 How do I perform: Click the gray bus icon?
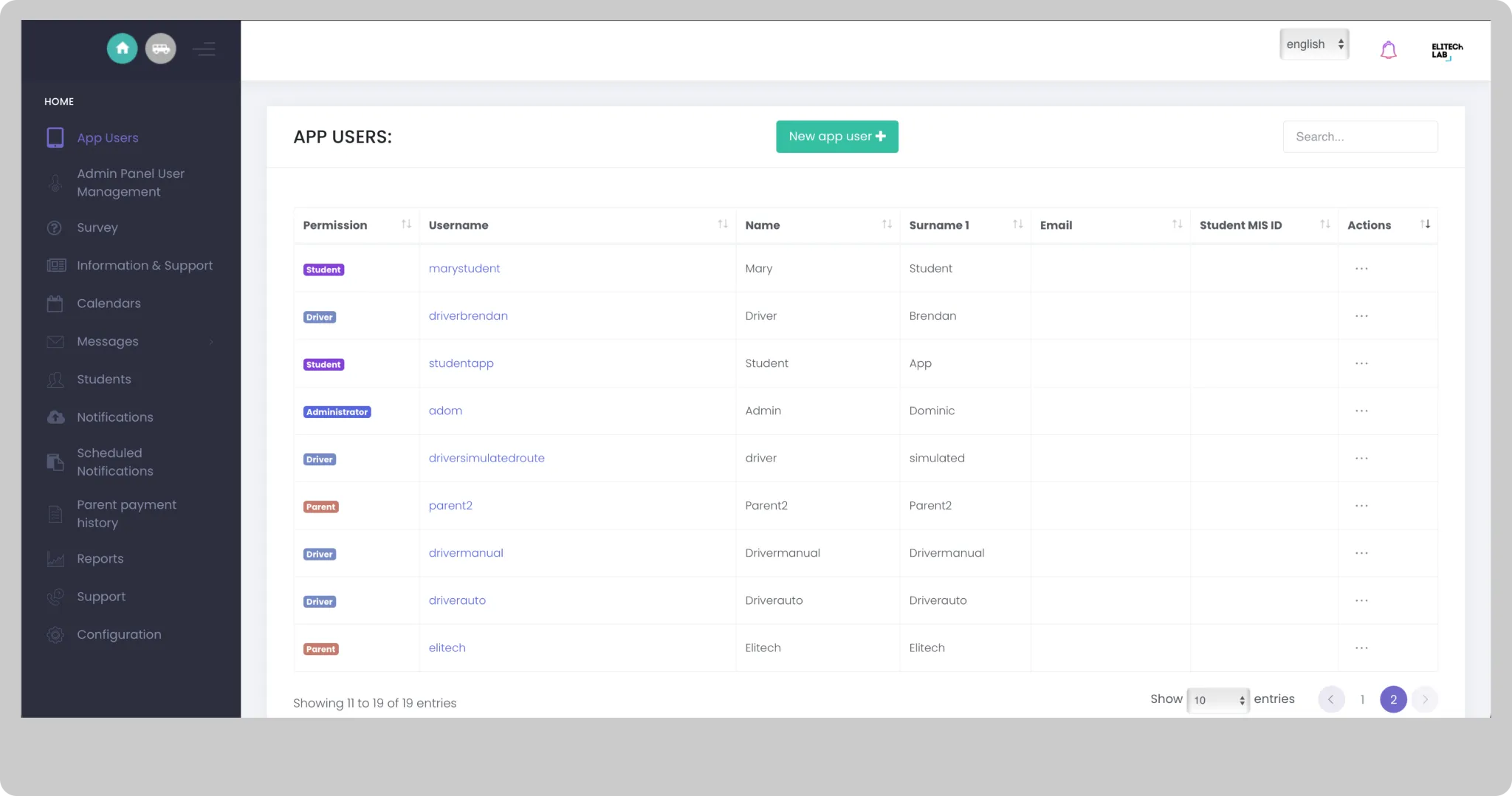pos(160,49)
